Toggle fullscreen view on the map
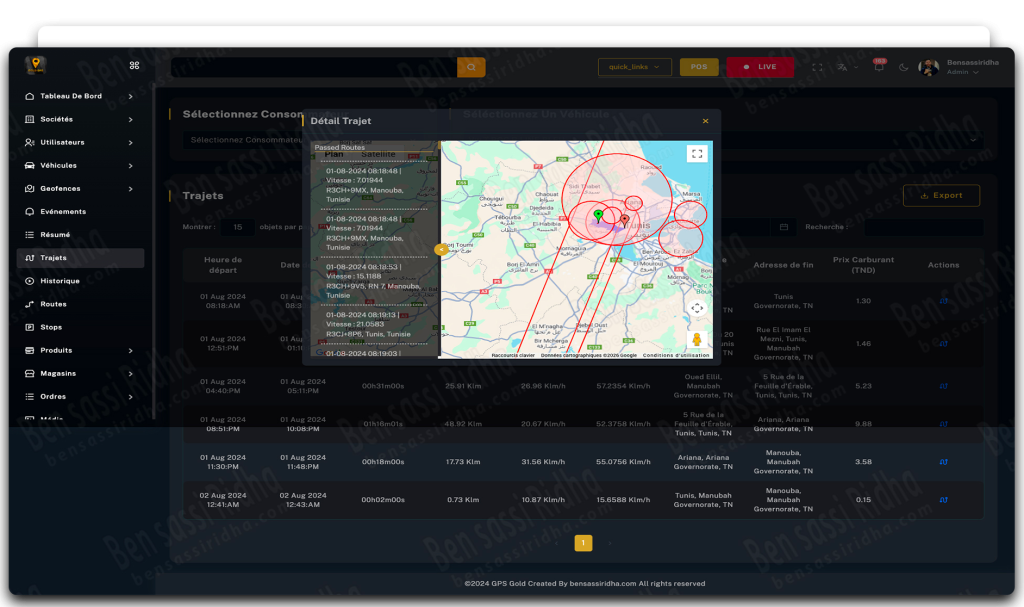The width and height of the screenshot is (1024, 607). tap(697, 153)
